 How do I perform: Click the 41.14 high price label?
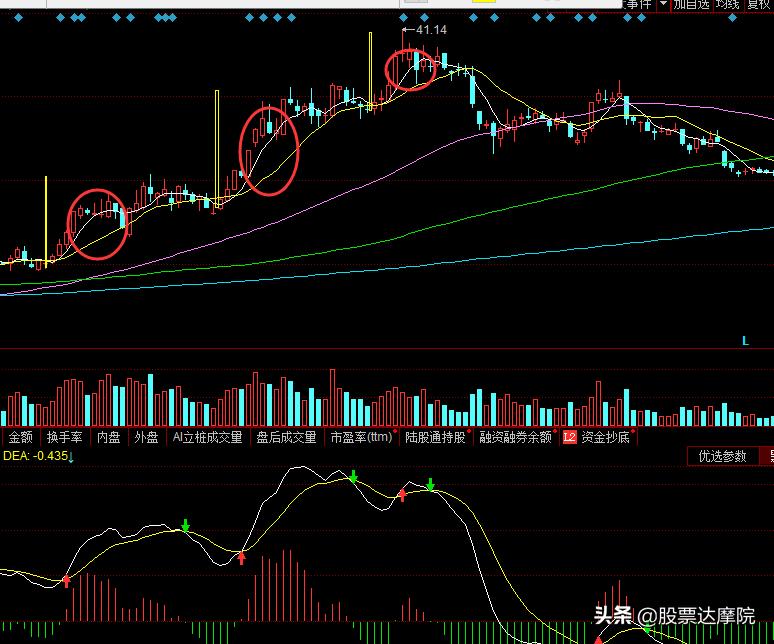(431, 30)
